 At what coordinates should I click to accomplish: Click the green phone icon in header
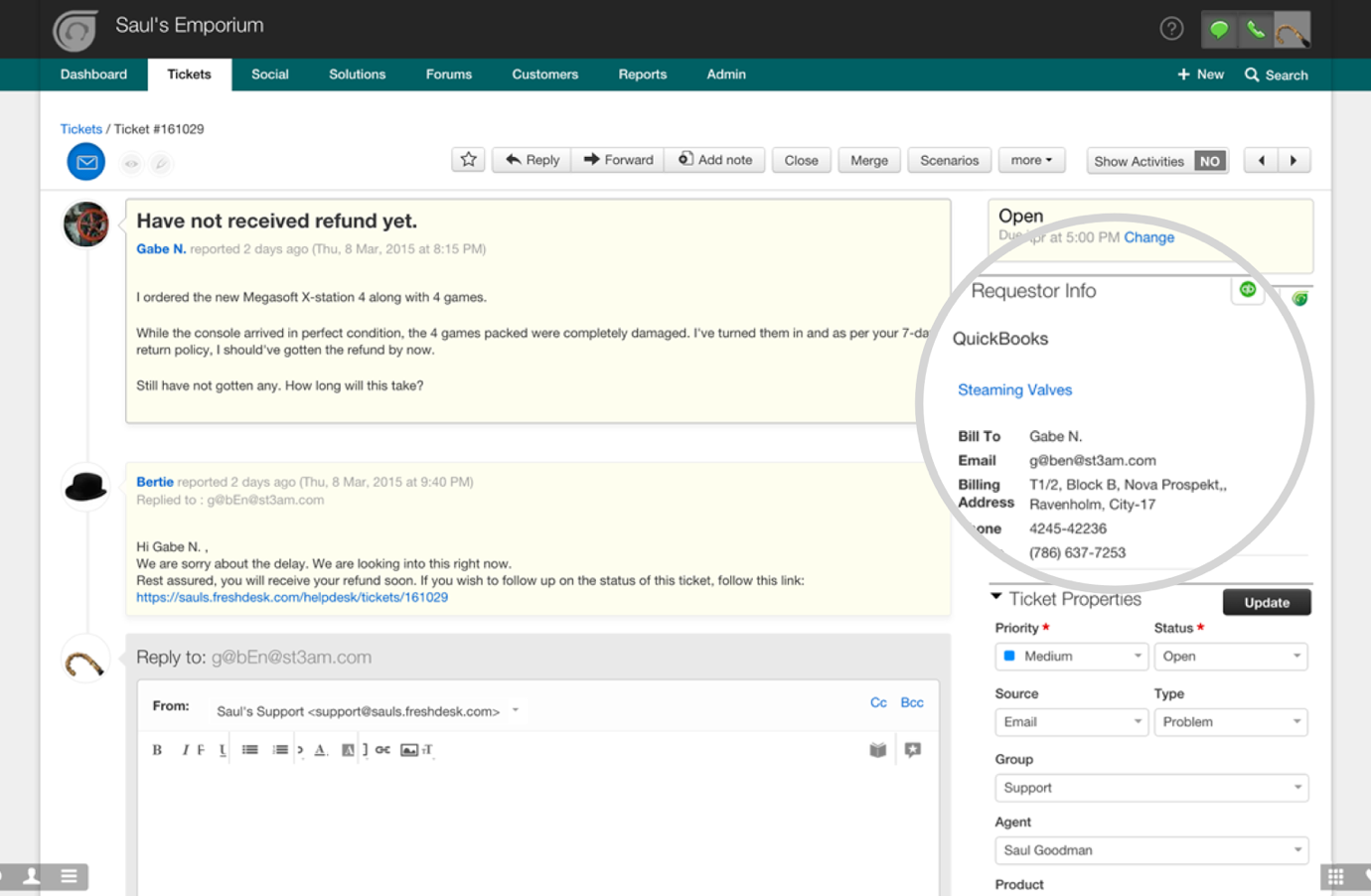coord(1256,30)
